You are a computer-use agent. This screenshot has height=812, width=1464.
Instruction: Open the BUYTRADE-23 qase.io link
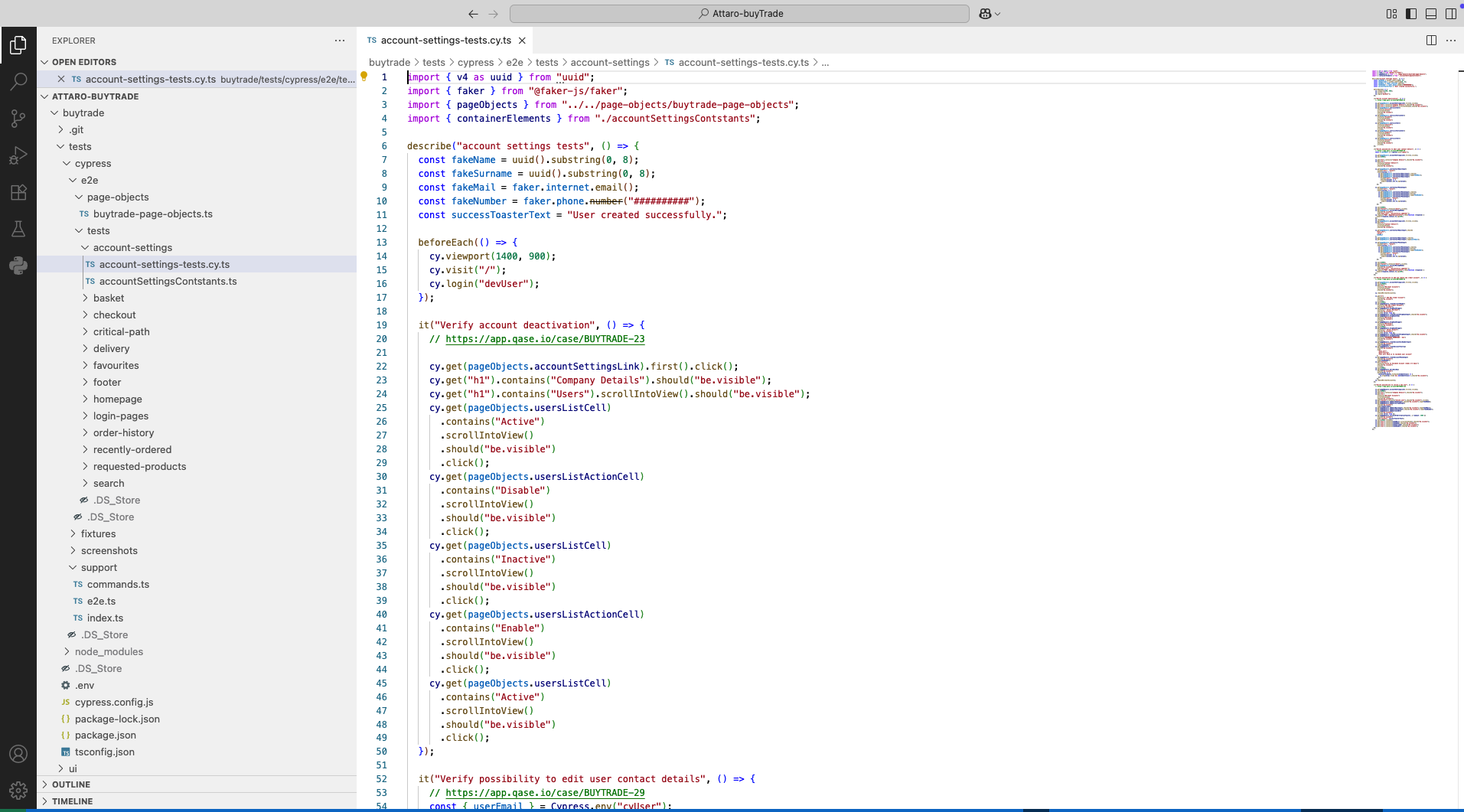coord(545,339)
